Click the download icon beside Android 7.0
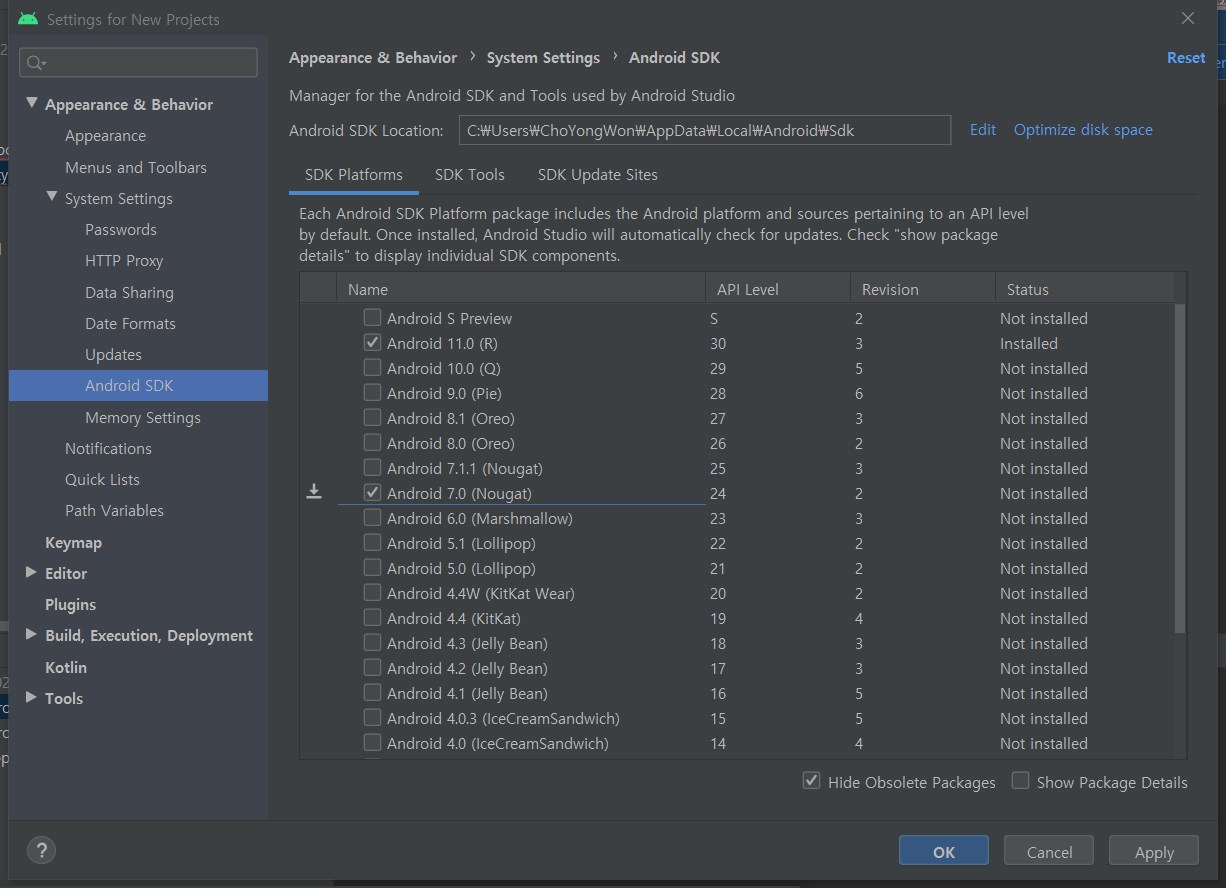This screenshot has height=888, width=1226. tap(314, 492)
